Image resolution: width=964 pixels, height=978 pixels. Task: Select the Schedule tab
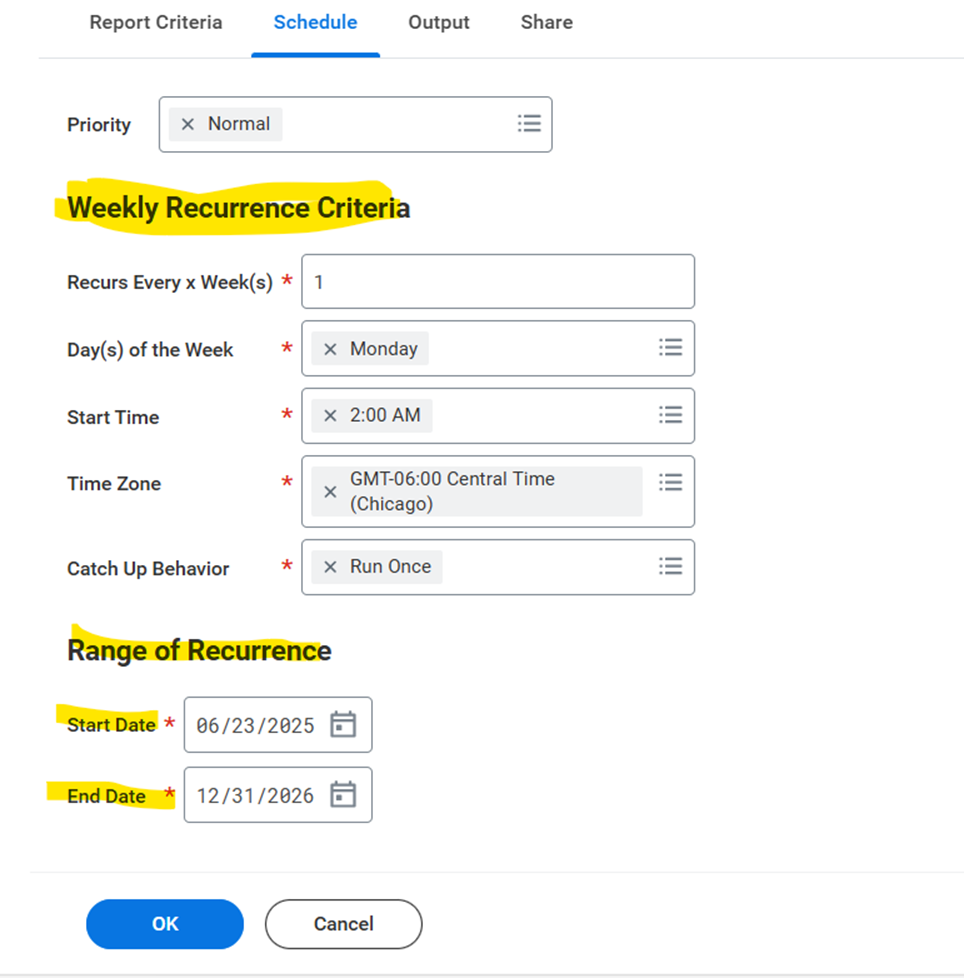click(x=315, y=22)
